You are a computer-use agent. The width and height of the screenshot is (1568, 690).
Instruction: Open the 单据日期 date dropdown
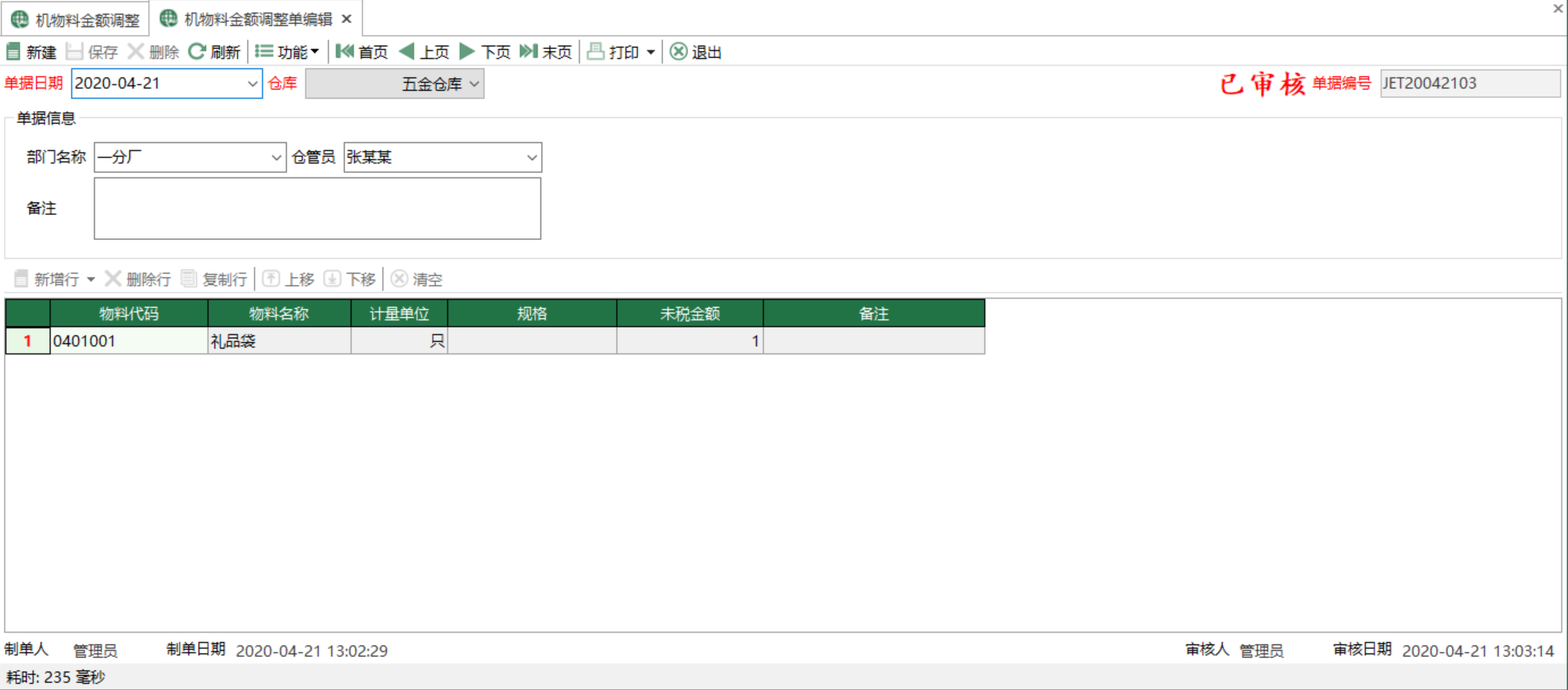(252, 84)
